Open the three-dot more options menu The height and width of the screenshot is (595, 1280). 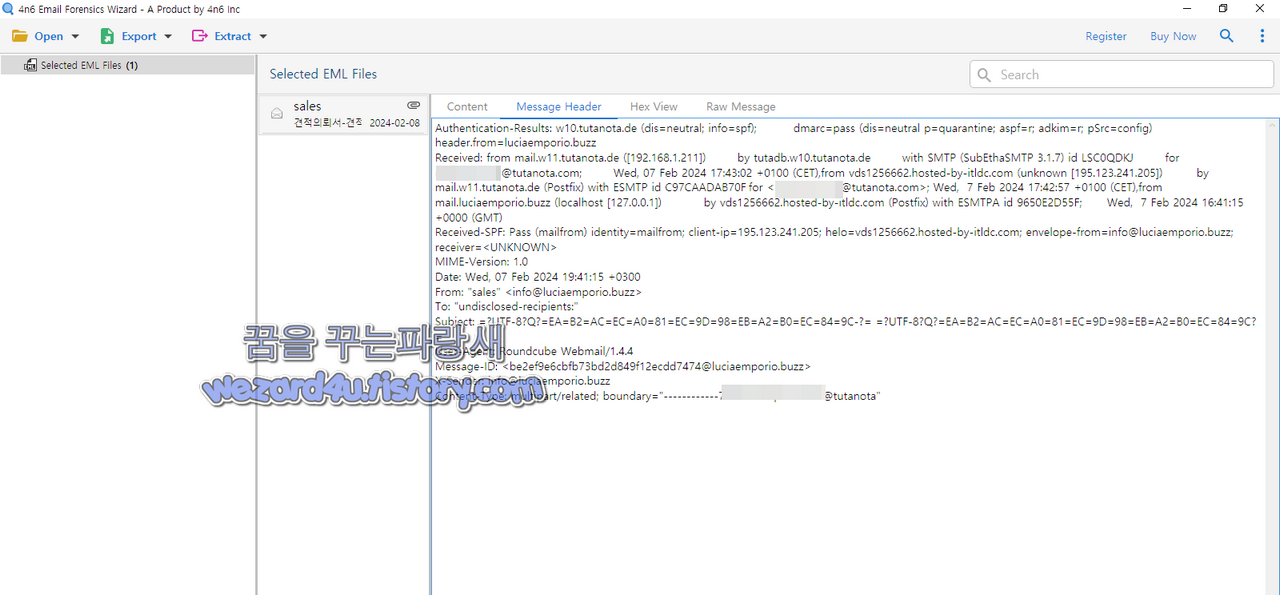tap(1262, 36)
